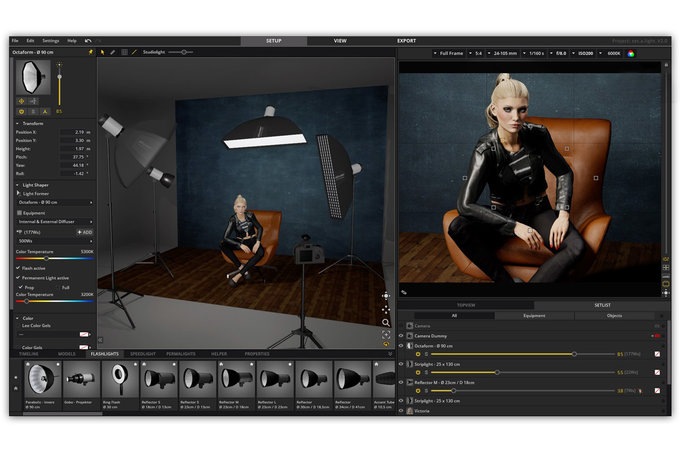Switch to the EXPORT tab
This screenshot has height=453, width=680.
[x=406, y=41]
